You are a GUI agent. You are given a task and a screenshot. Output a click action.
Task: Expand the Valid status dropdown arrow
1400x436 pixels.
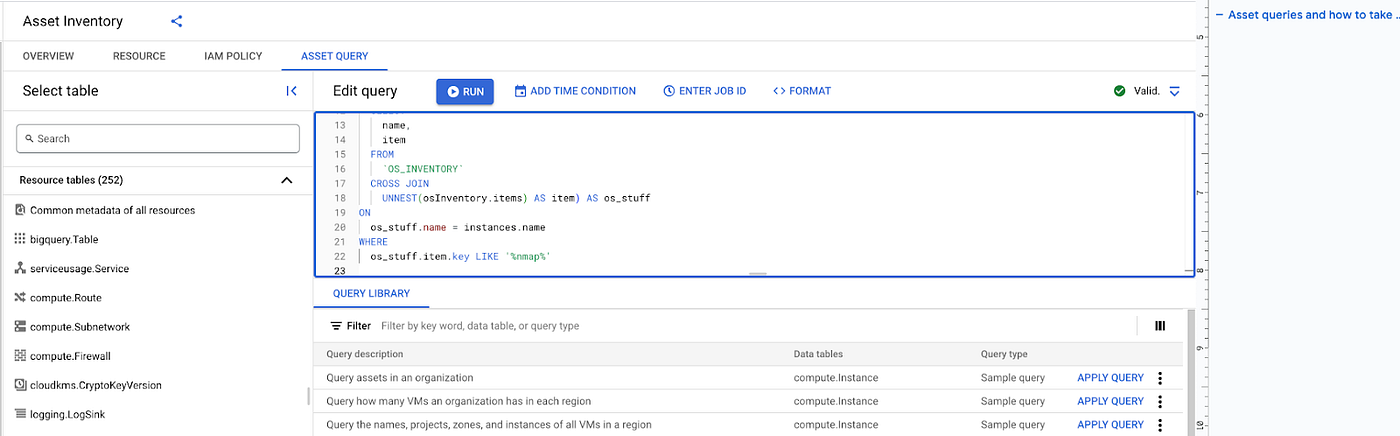coord(1174,91)
